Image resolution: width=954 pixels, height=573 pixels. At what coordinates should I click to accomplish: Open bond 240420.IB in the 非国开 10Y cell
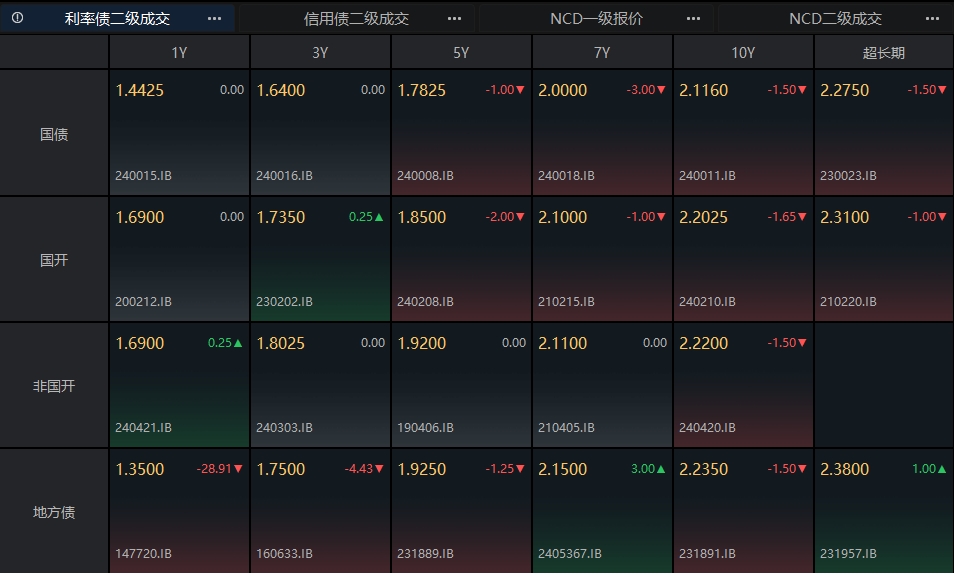click(x=707, y=428)
